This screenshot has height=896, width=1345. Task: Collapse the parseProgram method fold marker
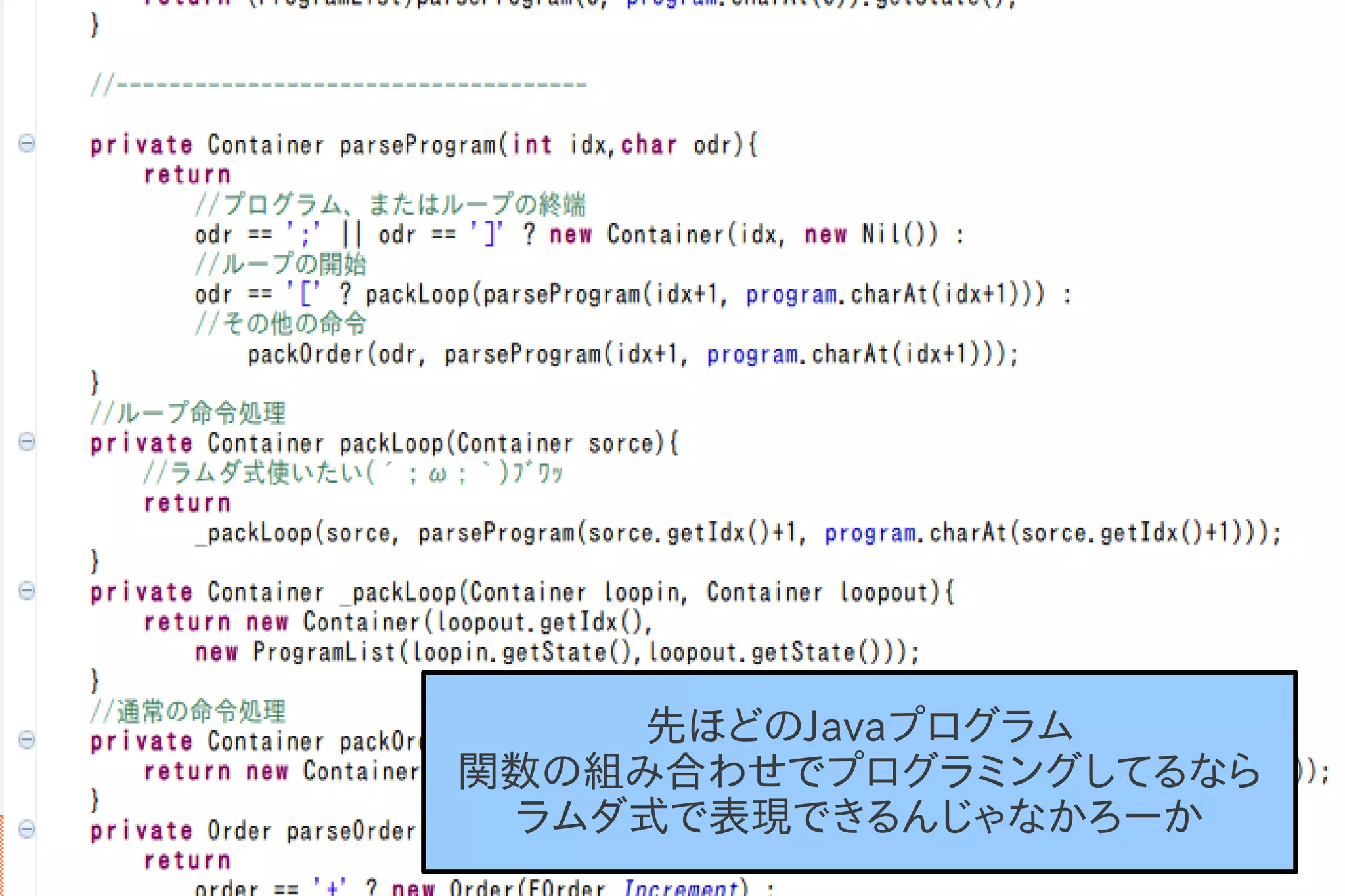click(27, 143)
